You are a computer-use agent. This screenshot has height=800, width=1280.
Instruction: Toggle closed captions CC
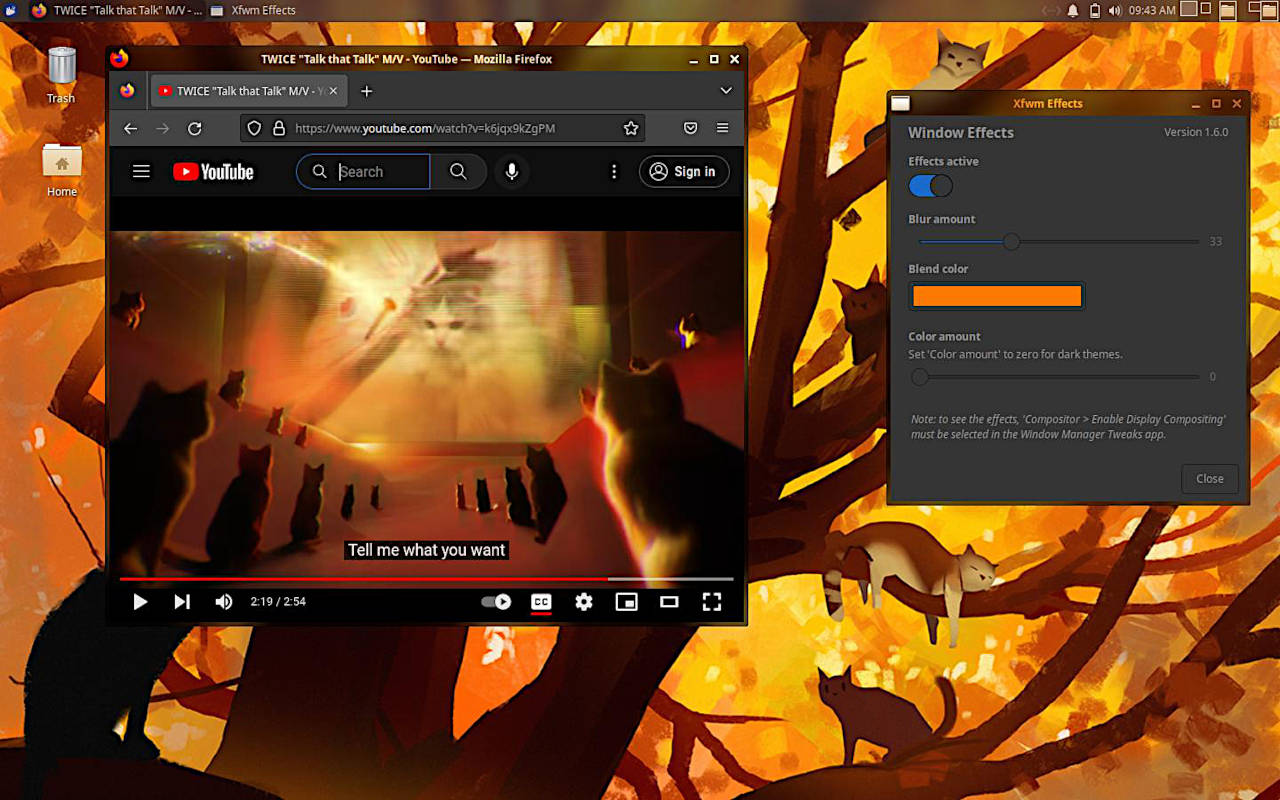click(x=541, y=602)
